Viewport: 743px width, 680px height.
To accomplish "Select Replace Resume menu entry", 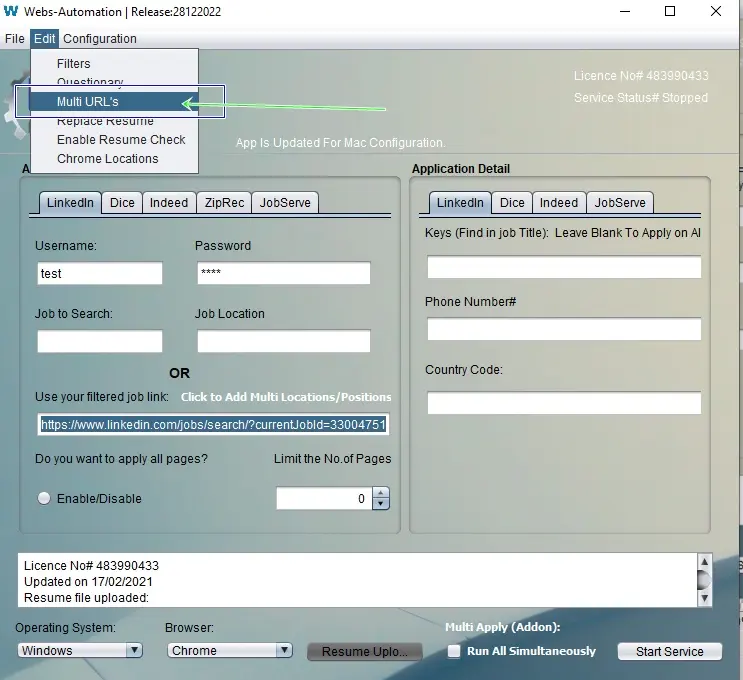I will point(114,121).
